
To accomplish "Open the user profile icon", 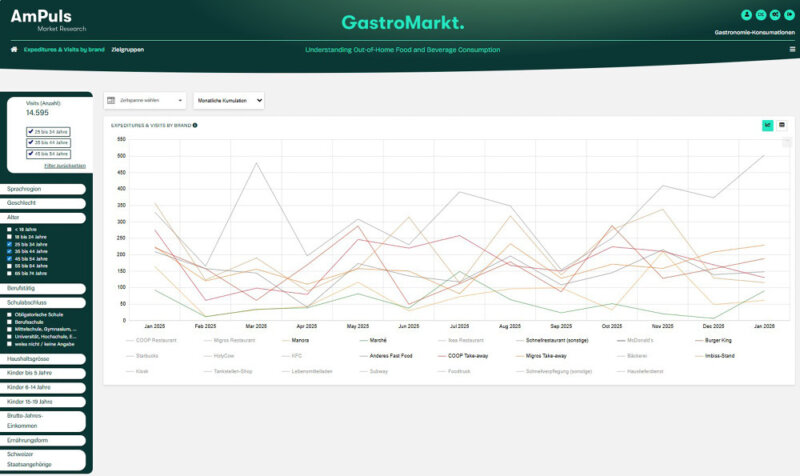I will click(x=746, y=15).
